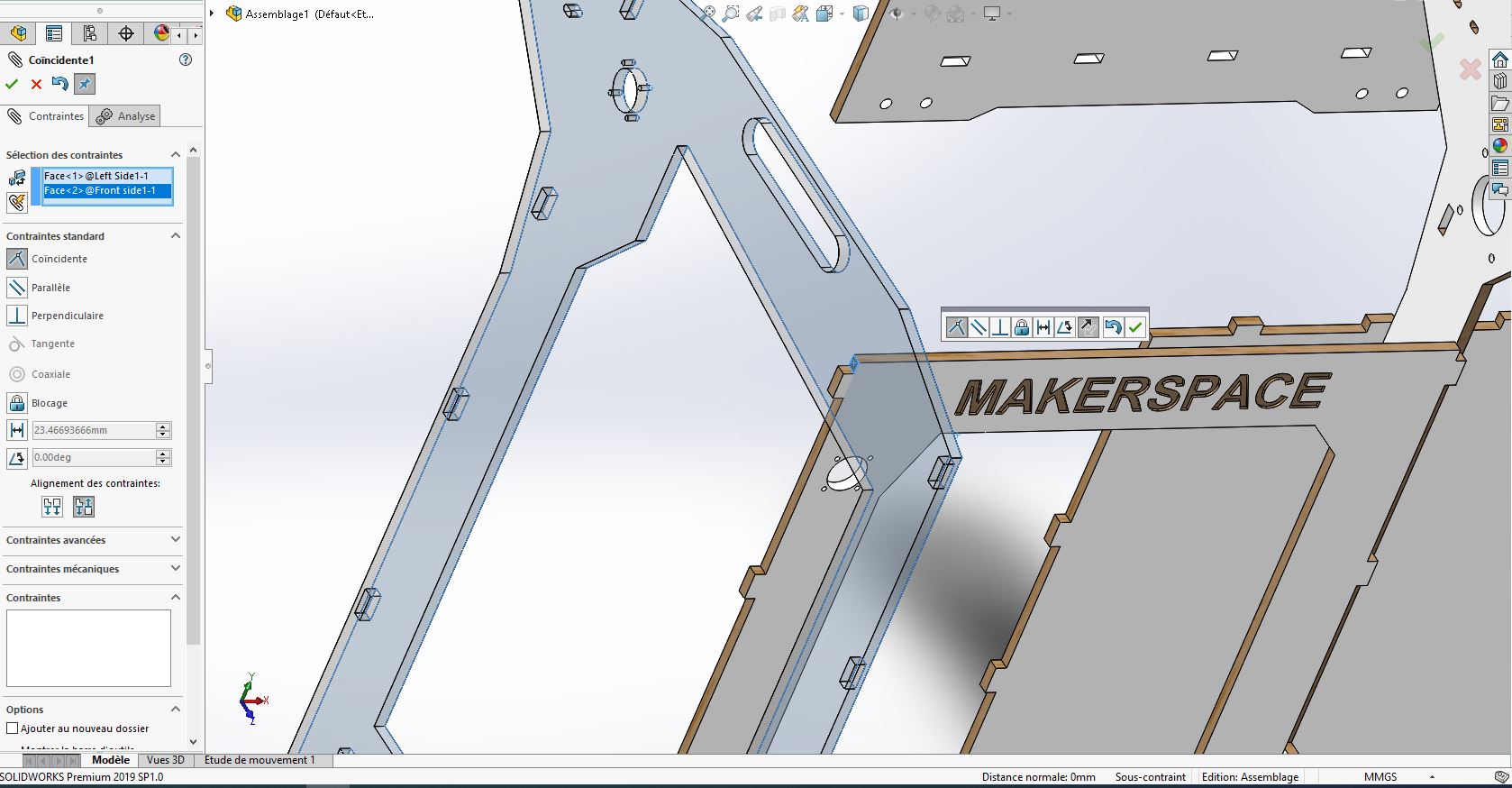The width and height of the screenshot is (1512, 788).
Task: Open the Display Style cube icon
Action: tap(861, 14)
